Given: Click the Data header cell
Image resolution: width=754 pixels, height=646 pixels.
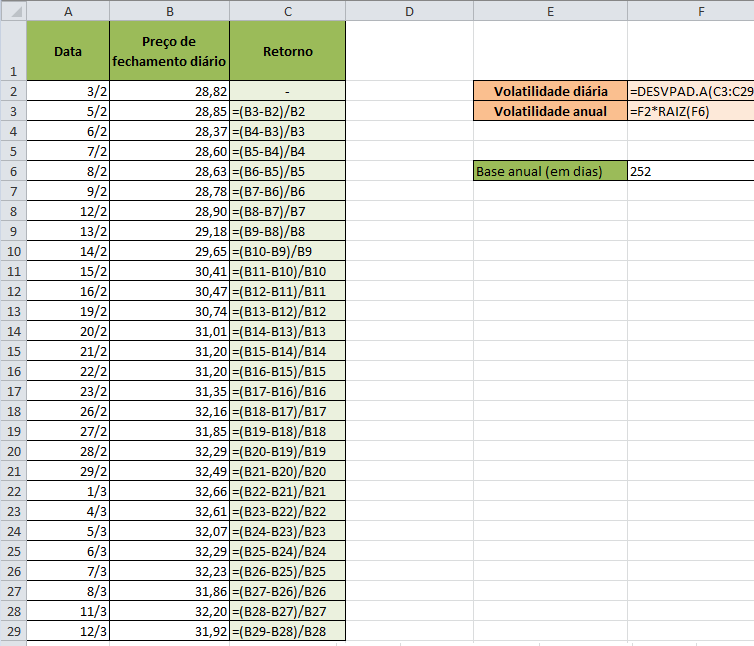Looking at the screenshot, I should 68,51.
